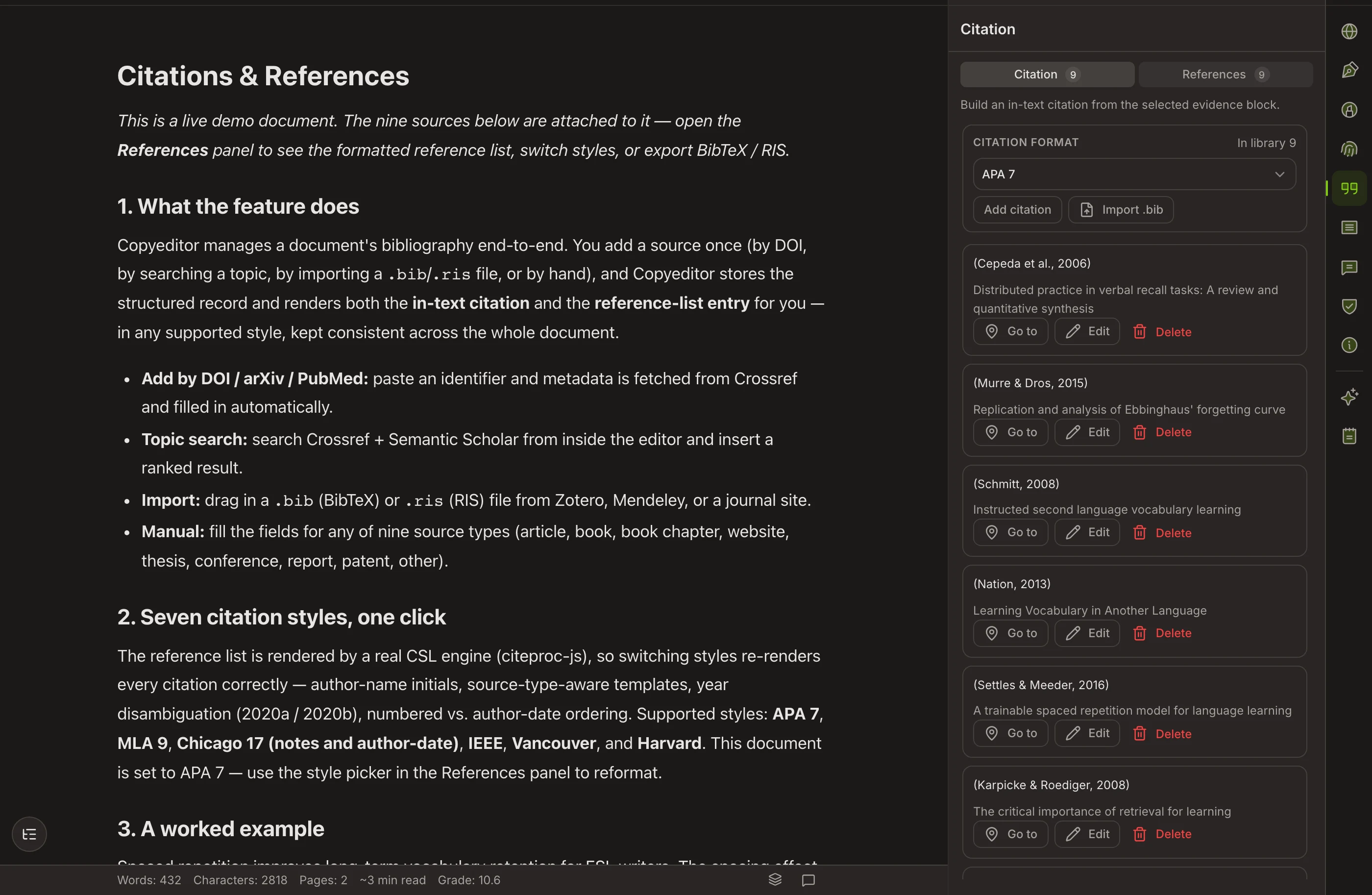The width and height of the screenshot is (1372, 895).
Task: Open the comment bubble sidebar icon
Action: (x=1349, y=267)
